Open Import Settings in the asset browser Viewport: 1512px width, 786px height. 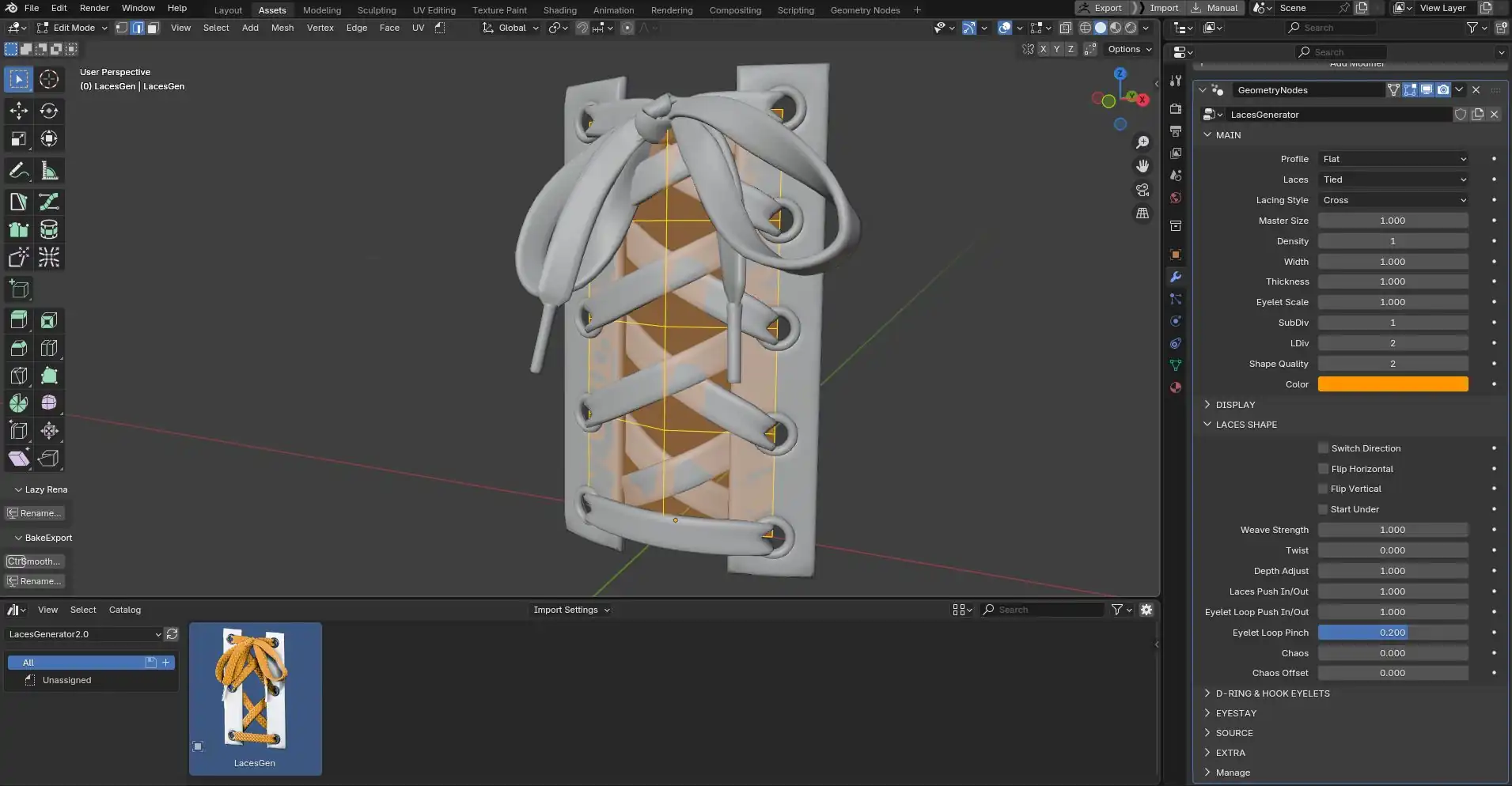click(x=570, y=610)
